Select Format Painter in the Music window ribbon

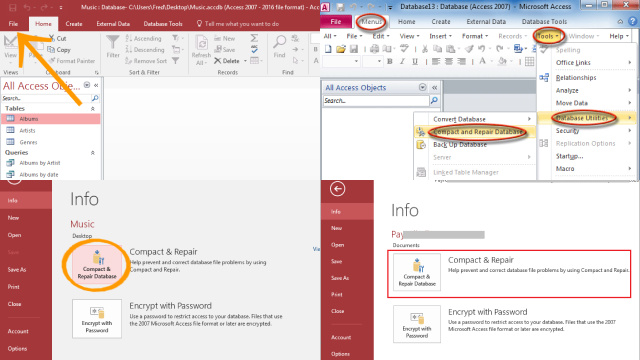(71, 61)
